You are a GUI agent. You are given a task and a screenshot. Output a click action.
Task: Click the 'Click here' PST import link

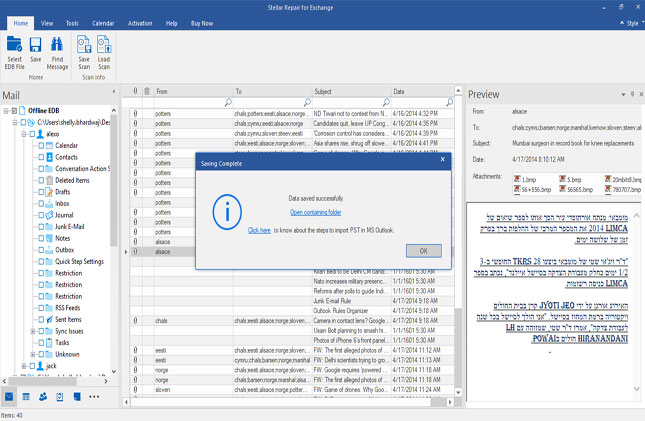click(x=259, y=230)
